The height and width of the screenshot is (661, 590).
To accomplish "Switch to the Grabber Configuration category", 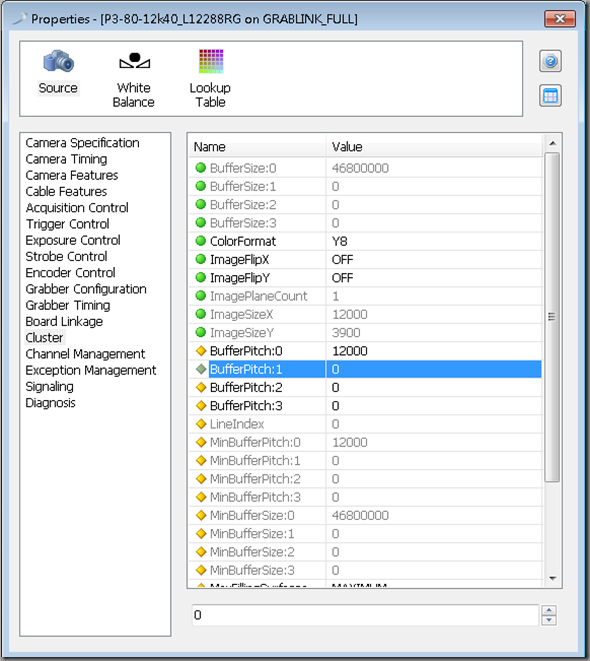I will (86, 289).
